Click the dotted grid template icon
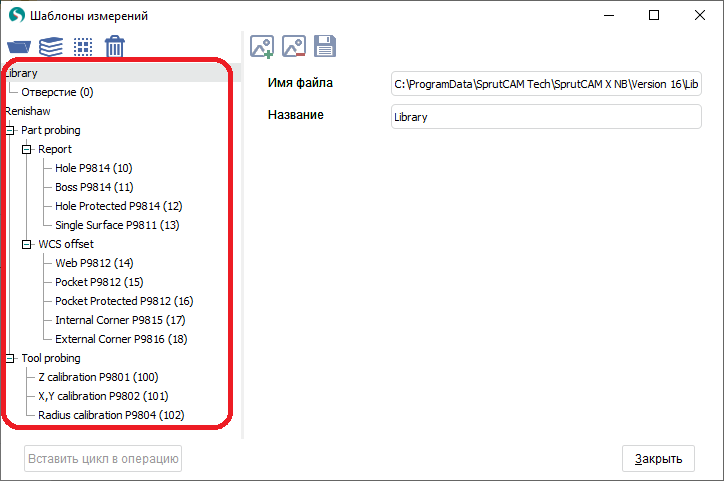This screenshot has width=724, height=481. pos(83,46)
